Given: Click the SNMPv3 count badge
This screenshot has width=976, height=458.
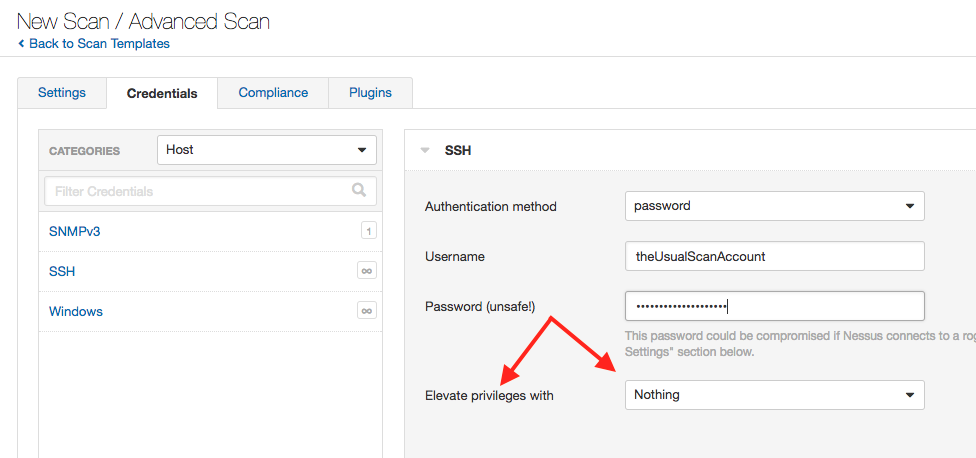Looking at the screenshot, I should pyautogui.click(x=368, y=231).
